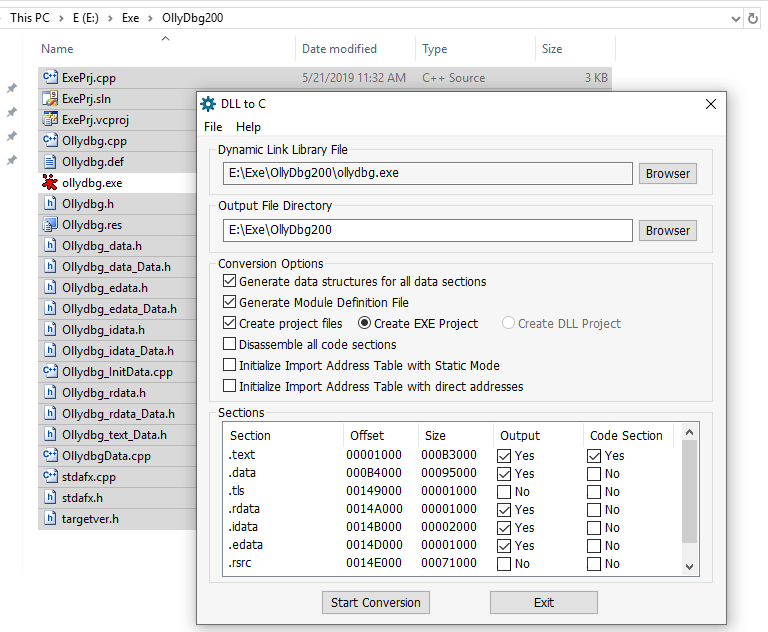Click the Ollydbg_idata.h file icon
Viewport: 768px width, 632px height.
50,330
